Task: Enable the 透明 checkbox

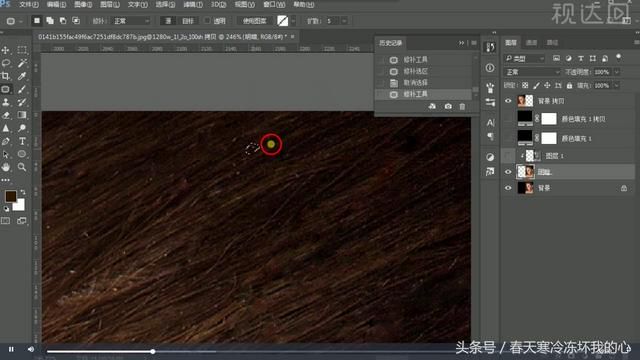Action: [207, 20]
